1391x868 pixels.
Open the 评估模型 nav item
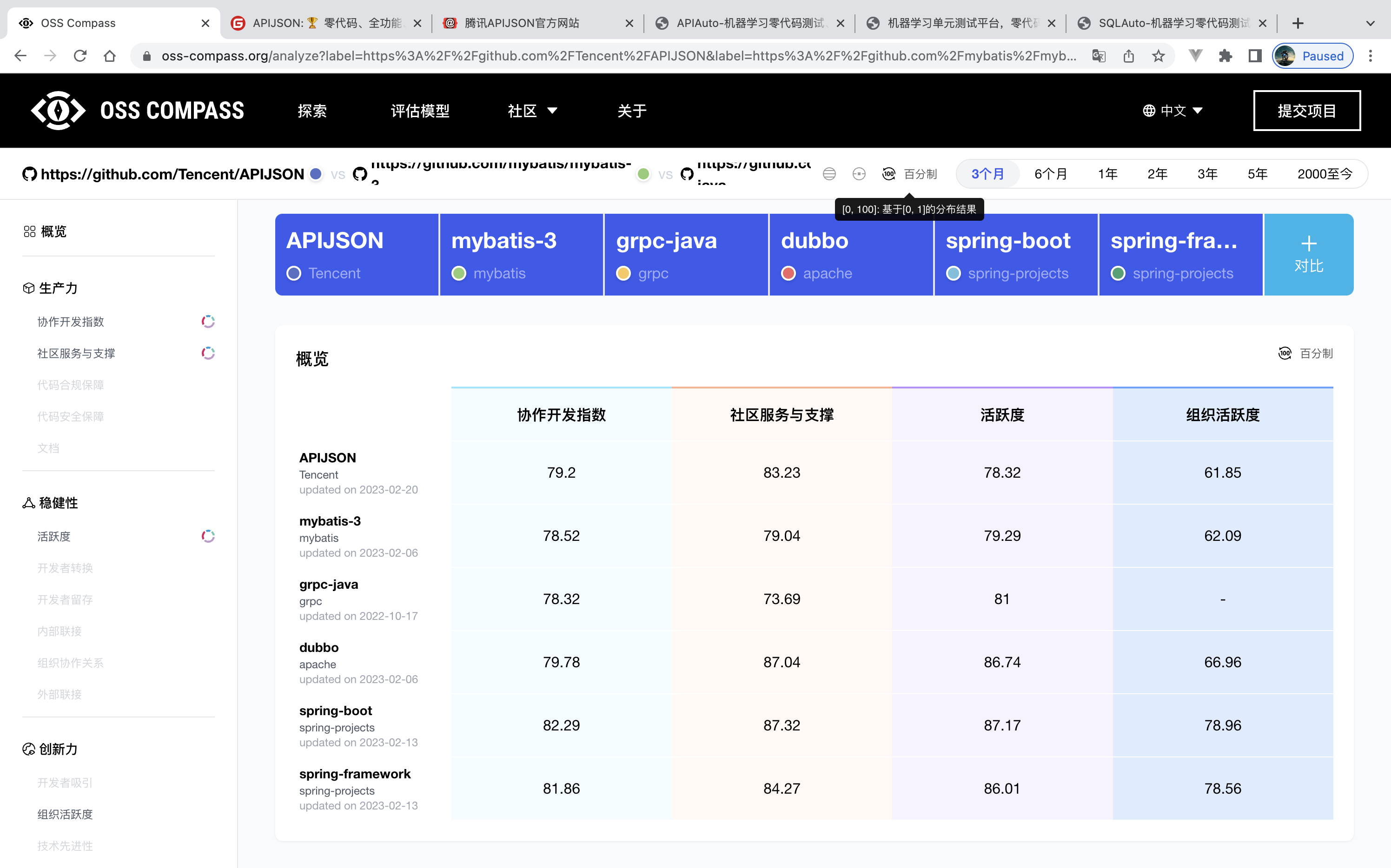point(420,111)
